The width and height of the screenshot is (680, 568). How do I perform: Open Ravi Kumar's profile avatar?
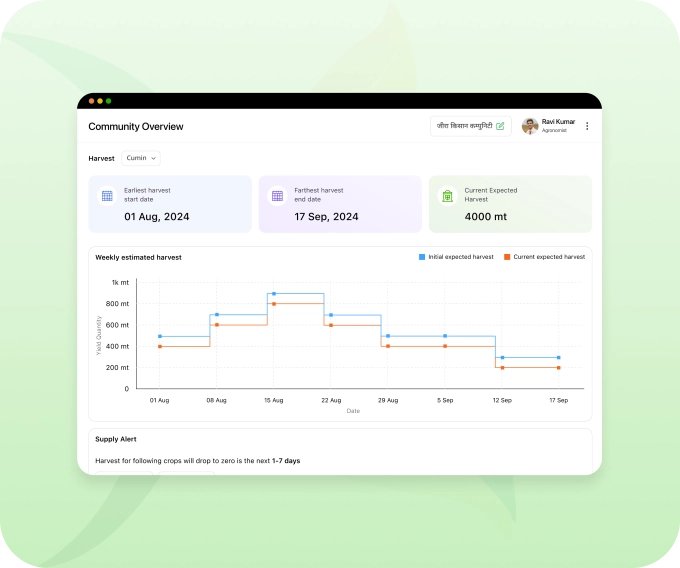(530, 126)
